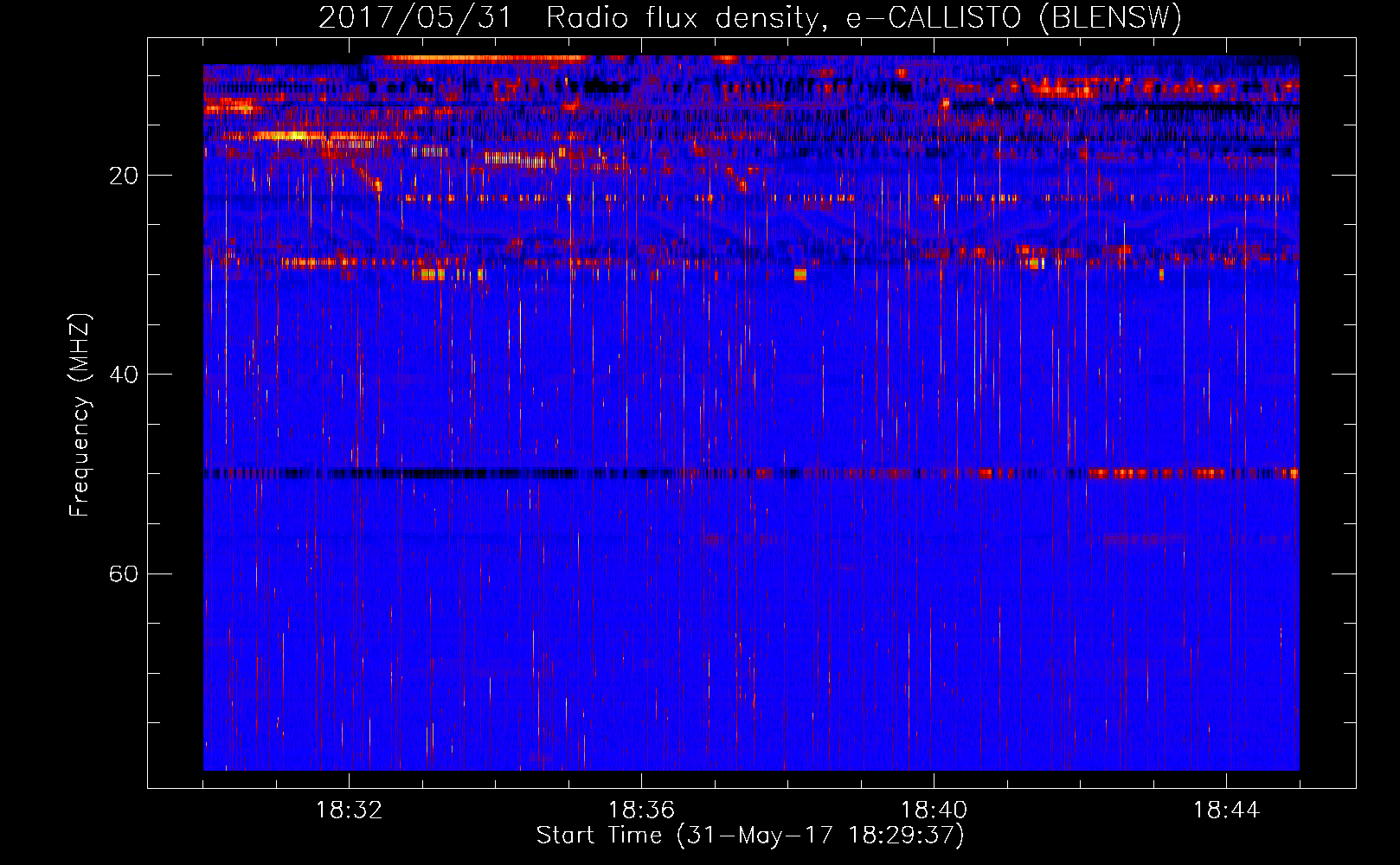Click the 'Frequency (MHZ)' axis label
Viewport: 1400px width, 865px height.
[80, 415]
